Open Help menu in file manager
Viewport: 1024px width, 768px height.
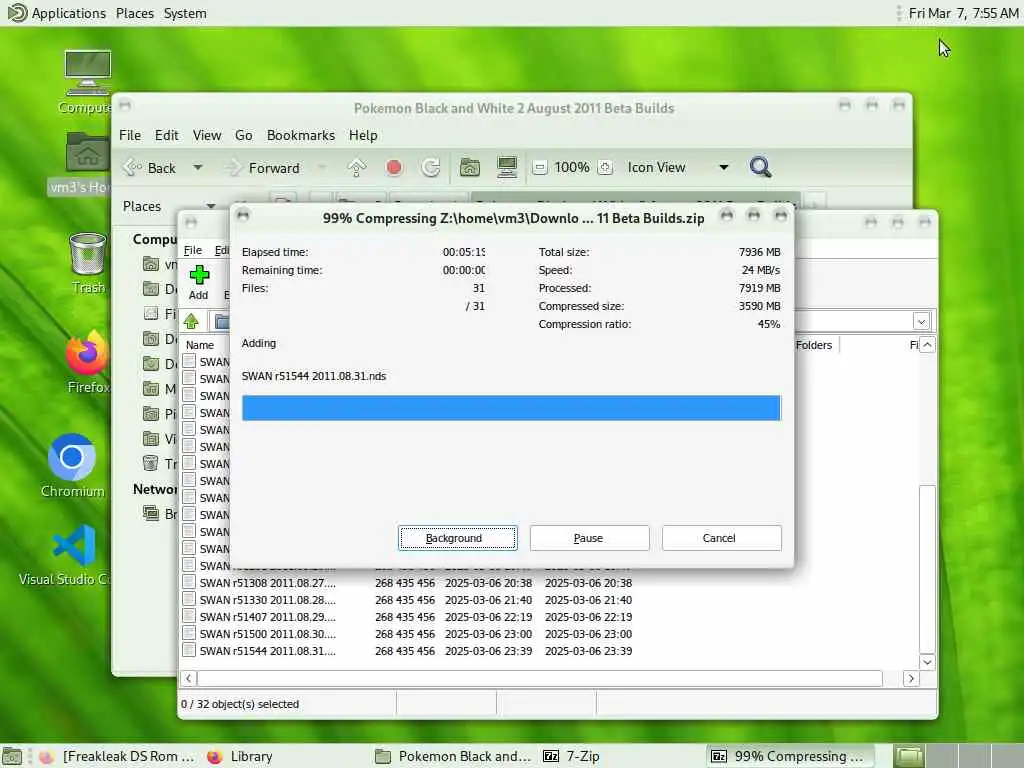(362, 135)
